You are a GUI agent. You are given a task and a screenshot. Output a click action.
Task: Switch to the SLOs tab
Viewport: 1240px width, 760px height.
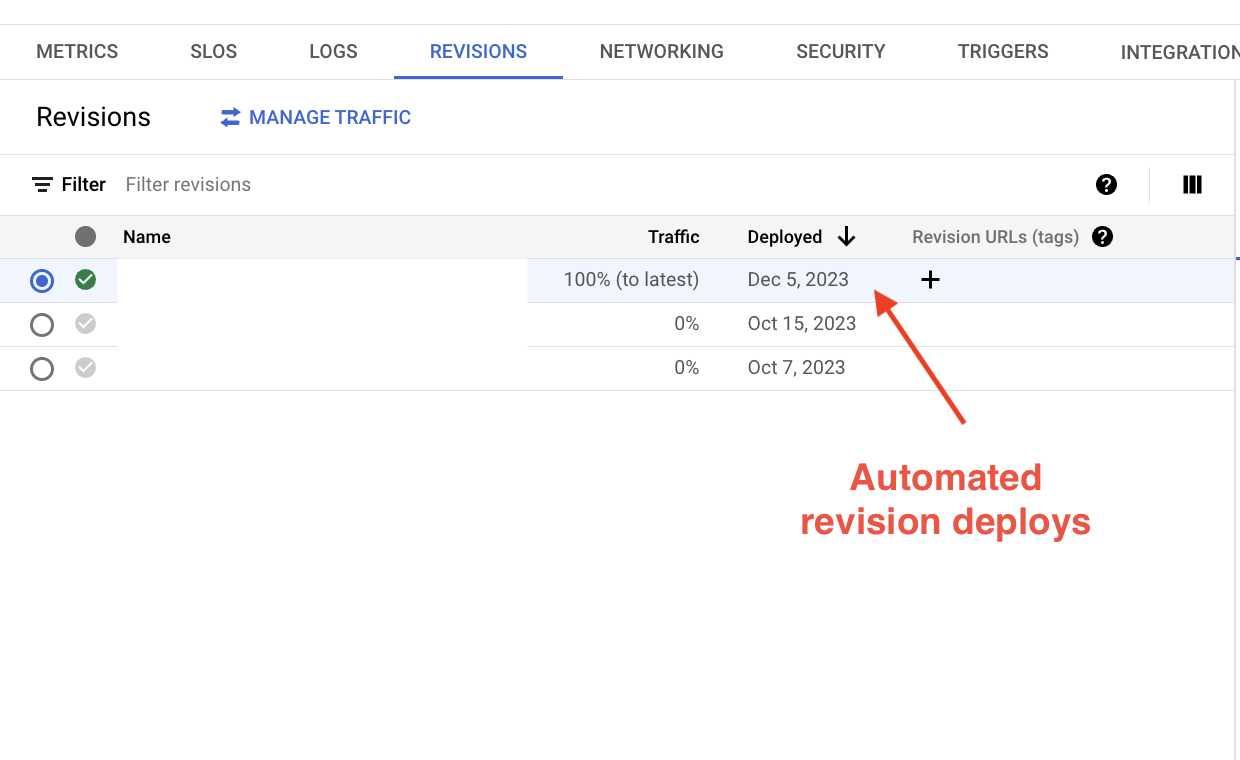pos(214,52)
